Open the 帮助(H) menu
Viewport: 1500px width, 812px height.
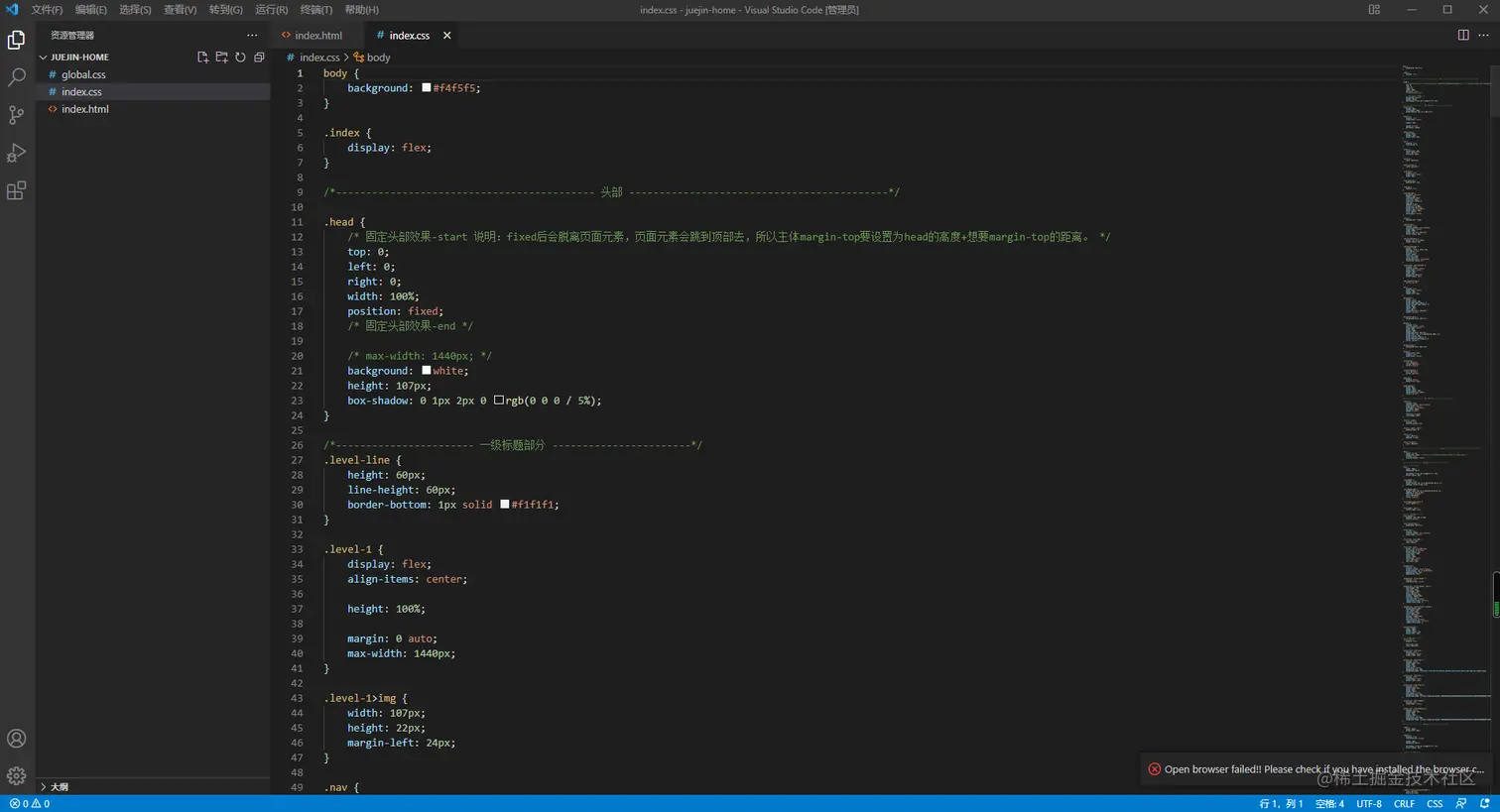pos(361,10)
